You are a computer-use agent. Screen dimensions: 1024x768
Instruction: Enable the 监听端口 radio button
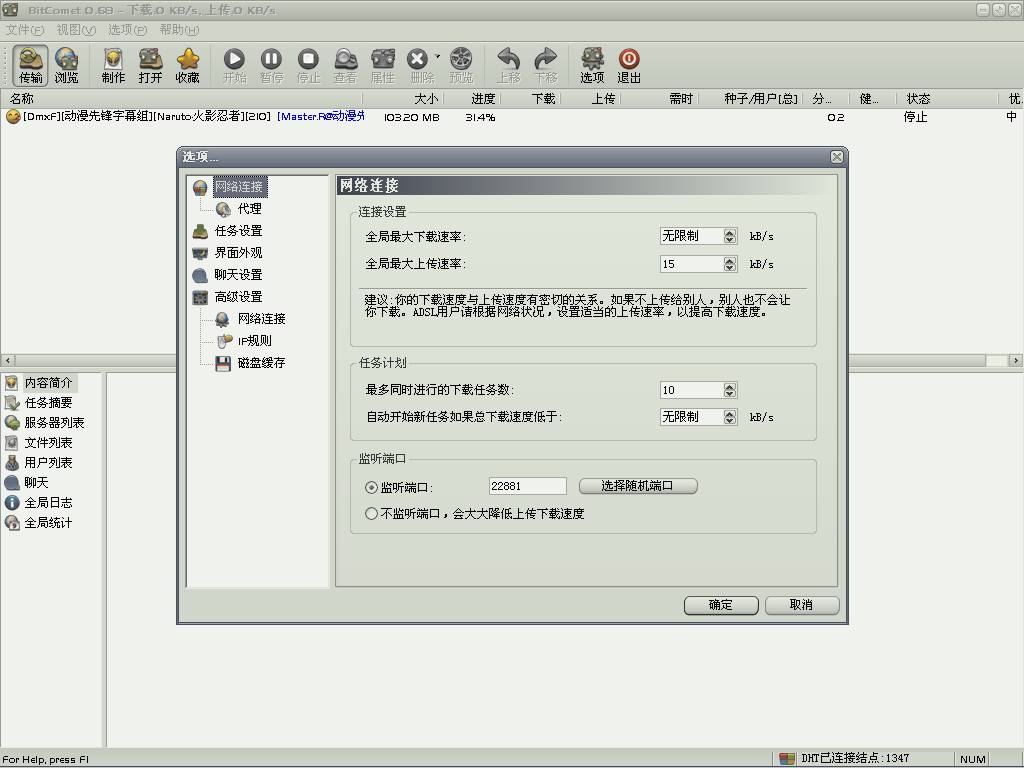tap(372, 487)
